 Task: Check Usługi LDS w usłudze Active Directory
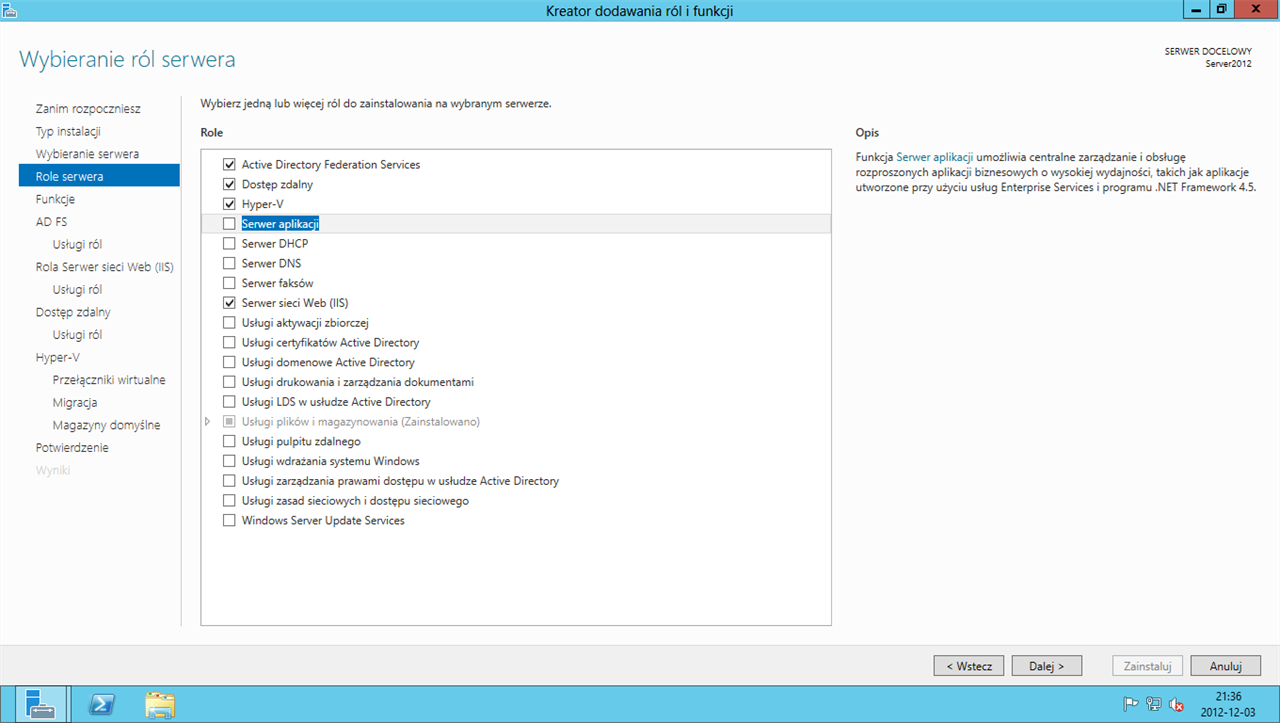(229, 402)
